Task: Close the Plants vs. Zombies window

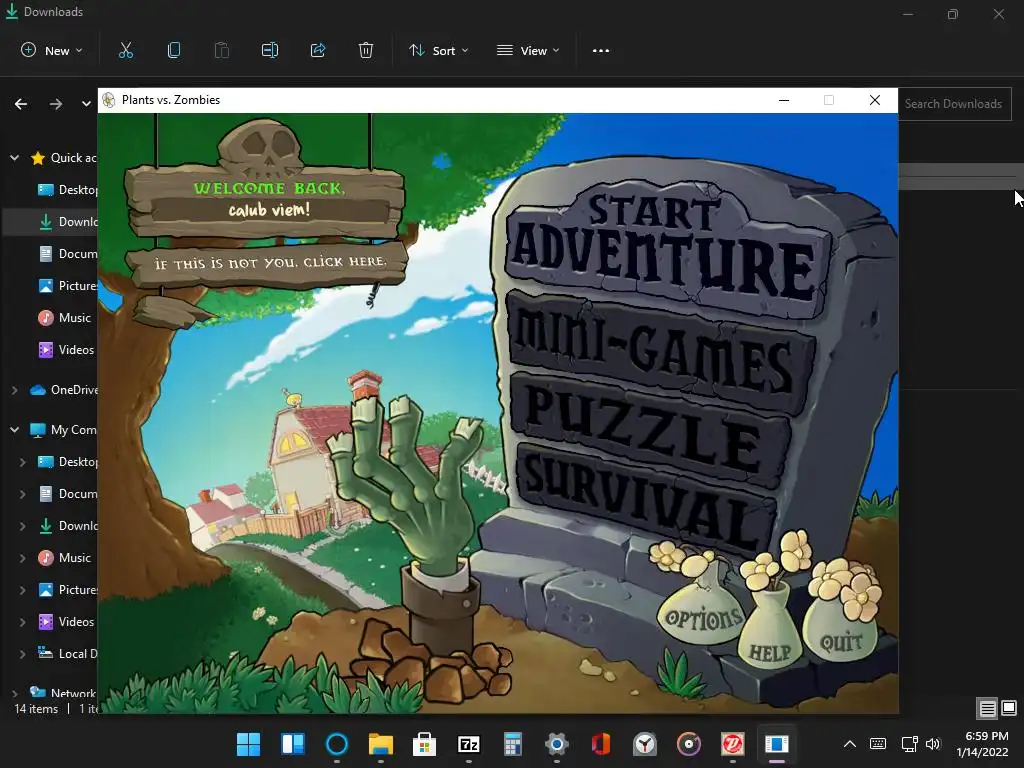Action: pyautogui.click(x=875, y=100)
